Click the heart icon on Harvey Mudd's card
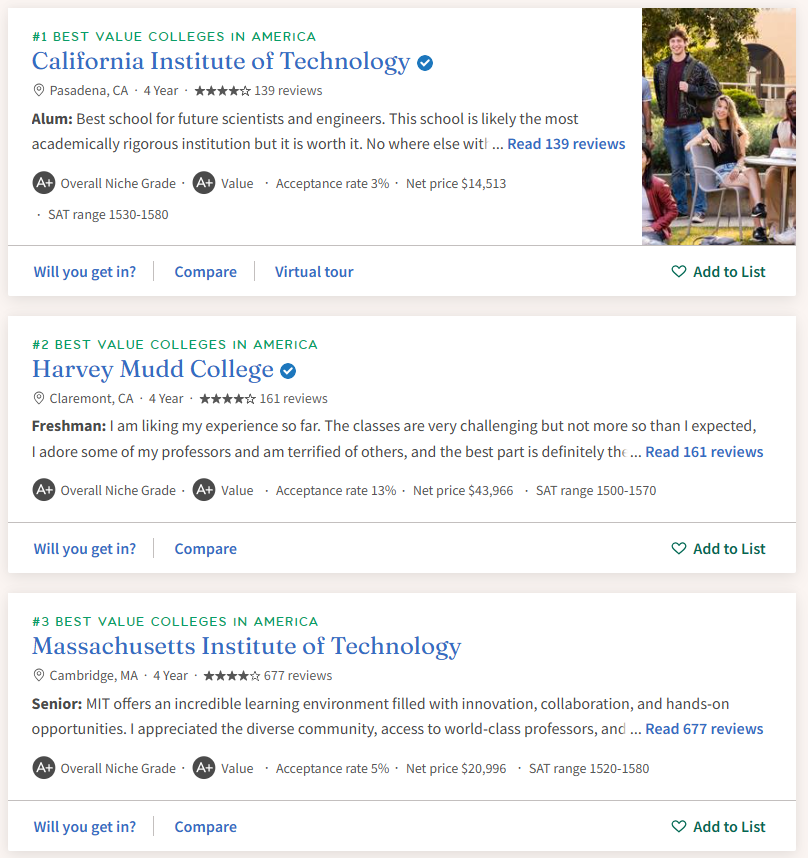The height and width of the screenshot is (858, 808). point(679,549)
